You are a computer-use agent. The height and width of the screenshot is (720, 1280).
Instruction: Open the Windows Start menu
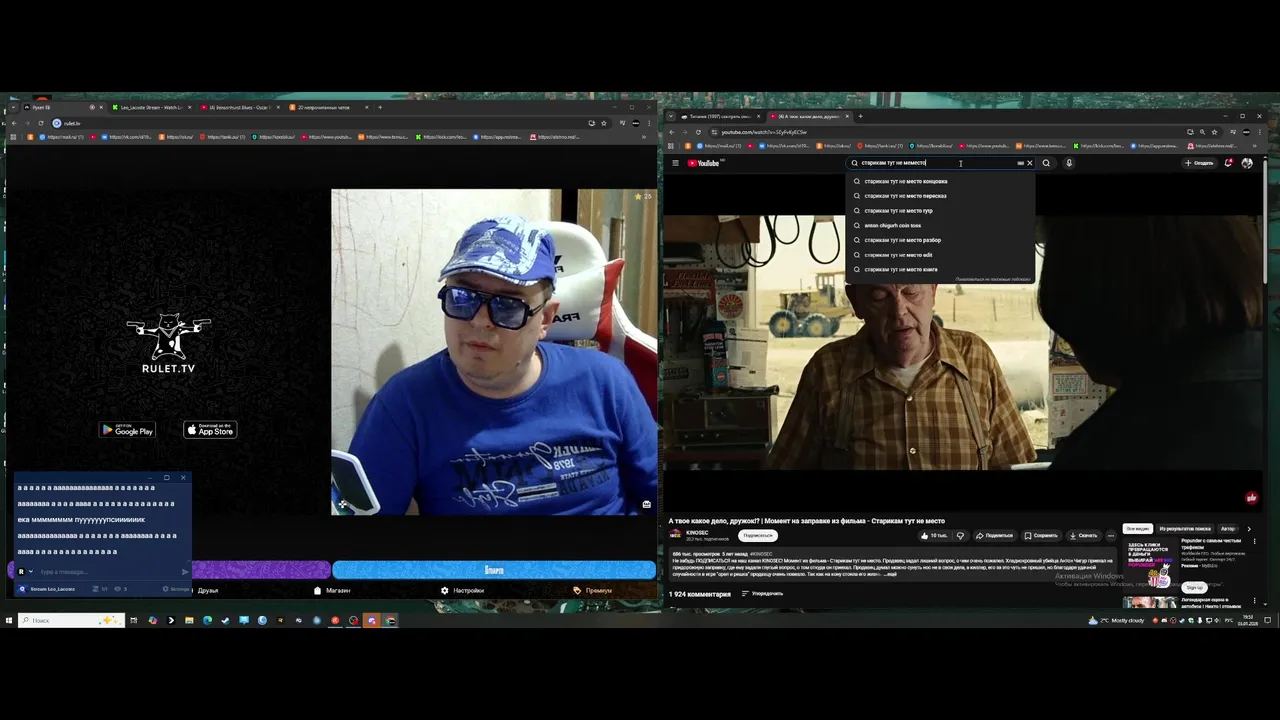click(x=9, y=620)
